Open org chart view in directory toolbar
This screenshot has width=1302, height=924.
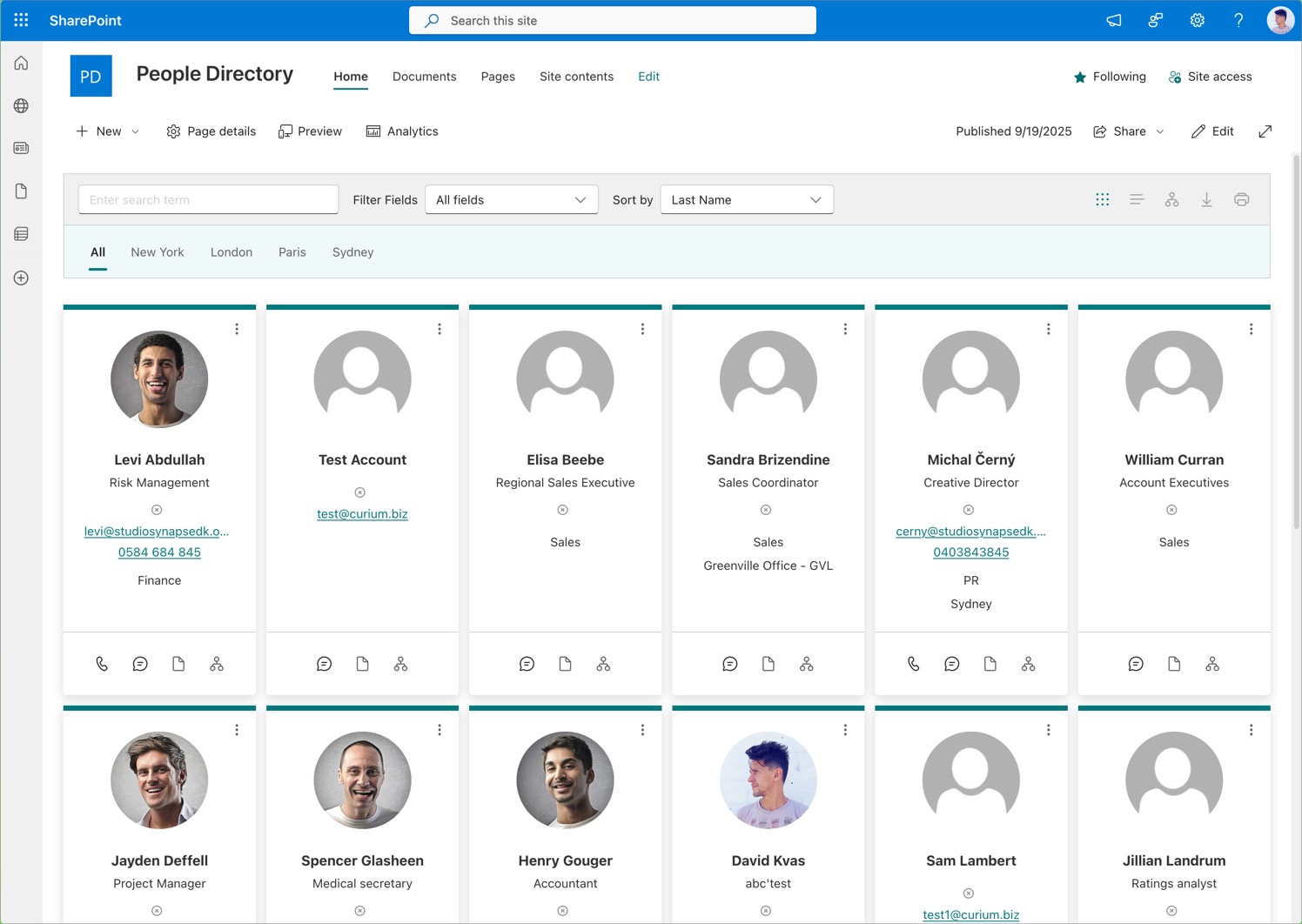click(x=1171, y=200)
